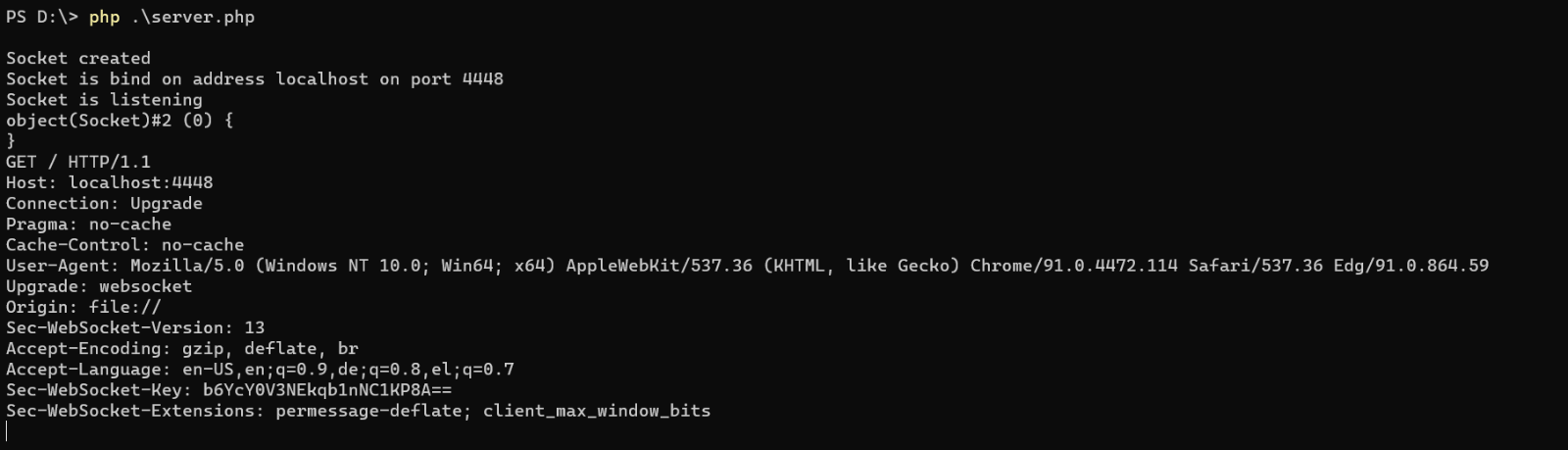This screenshot has height=450, width=1568.
Task: Click the 'Connection: Upgrade' header
Action: pos(104,203)
